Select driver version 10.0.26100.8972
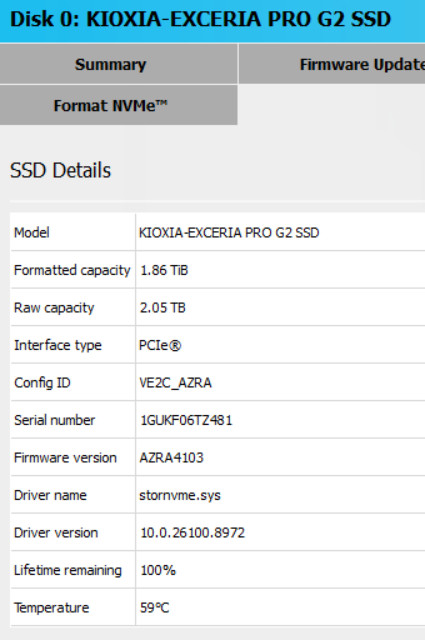 192,533
